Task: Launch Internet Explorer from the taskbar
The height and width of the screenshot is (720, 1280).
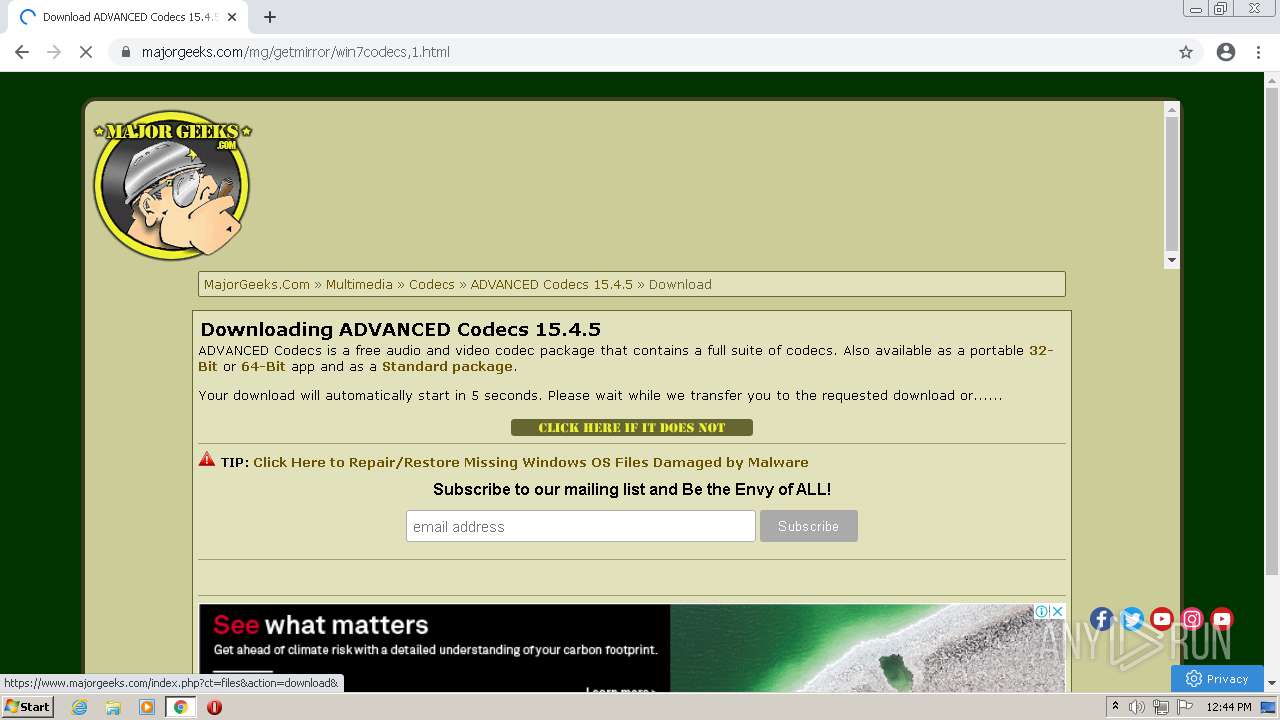Action: [x=79, y=707]
